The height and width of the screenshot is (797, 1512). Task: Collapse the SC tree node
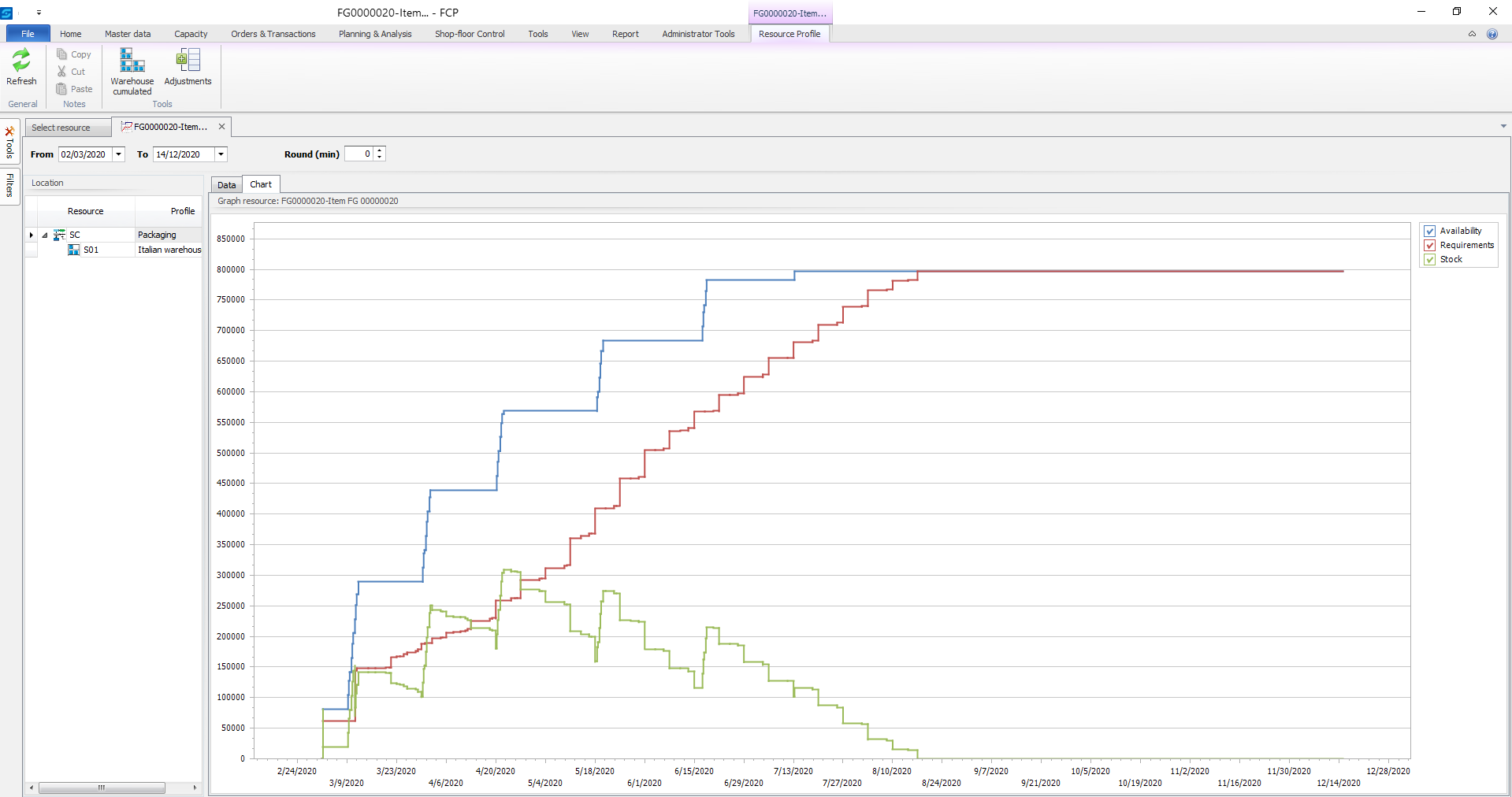(x=45, y=235)
